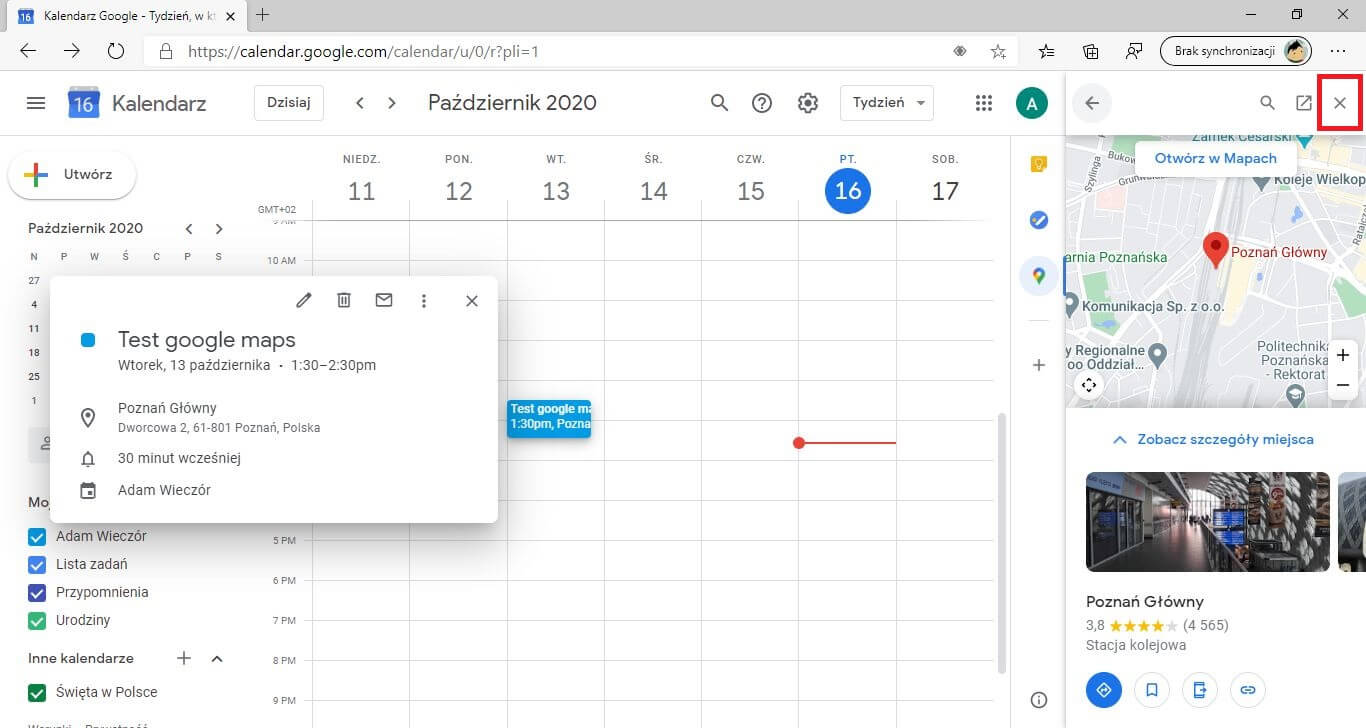Open the Tydzień view dropdown
This screenshot has height=728, width=1366.
tap(887, 103)
